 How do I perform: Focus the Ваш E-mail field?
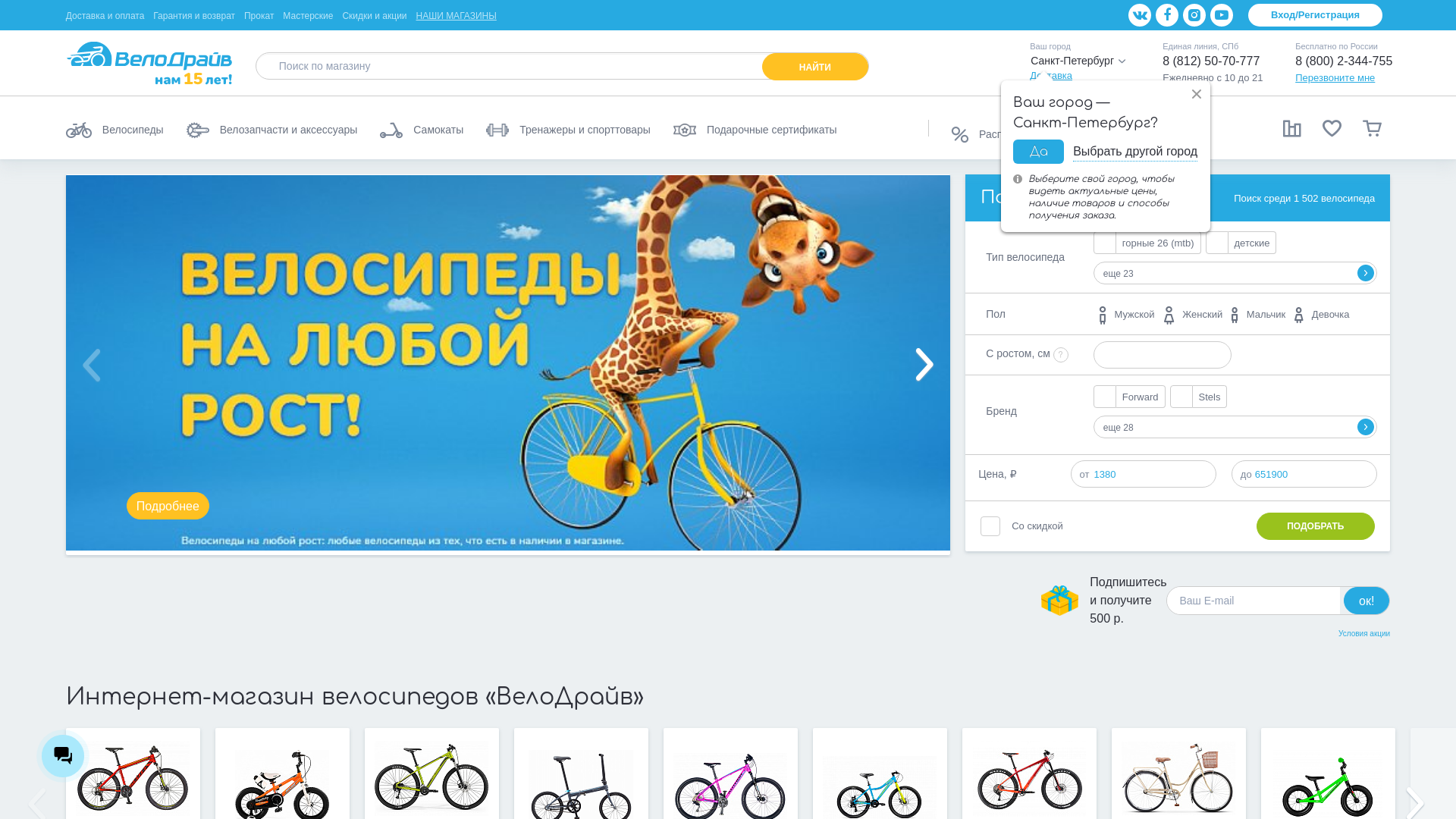[1254, 601]
